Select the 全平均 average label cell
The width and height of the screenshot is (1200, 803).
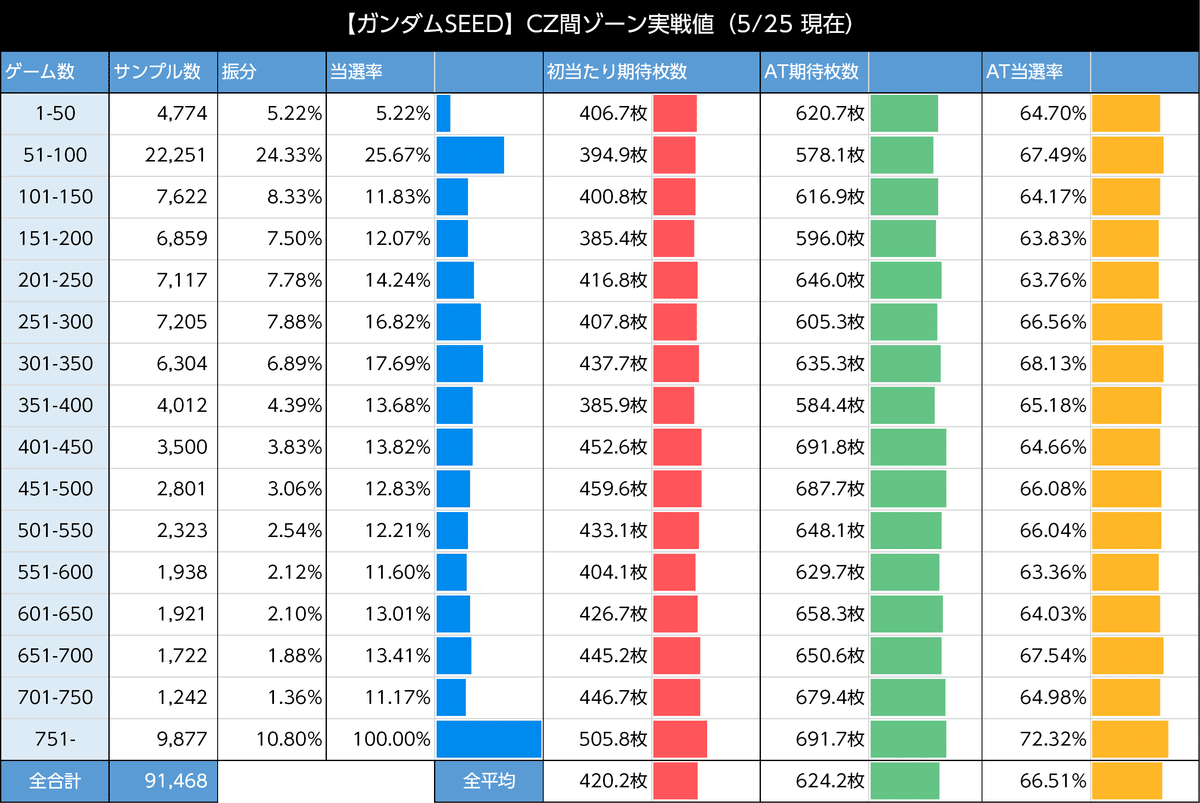click(489, 781)
